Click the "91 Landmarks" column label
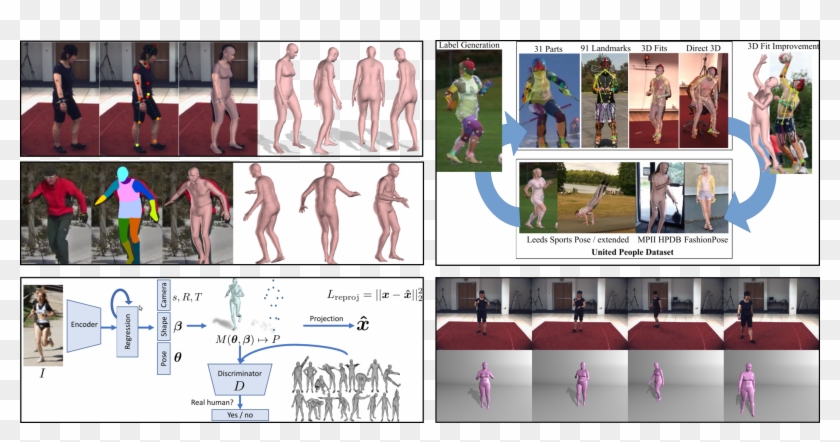840x442 pixels. click(x=605, y=48)
